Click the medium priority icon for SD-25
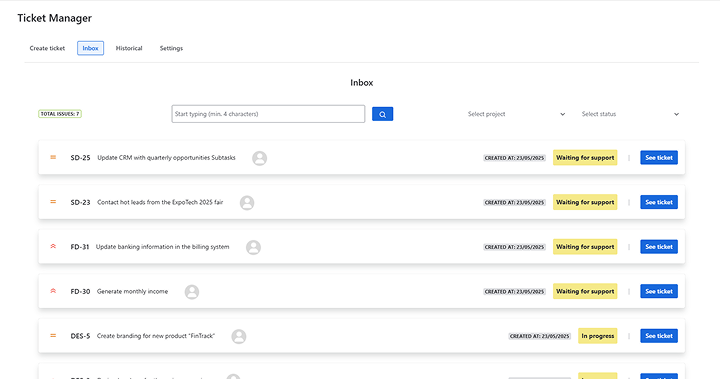The width and height of the screenshot is (720, 379). (x=53, y=157)
